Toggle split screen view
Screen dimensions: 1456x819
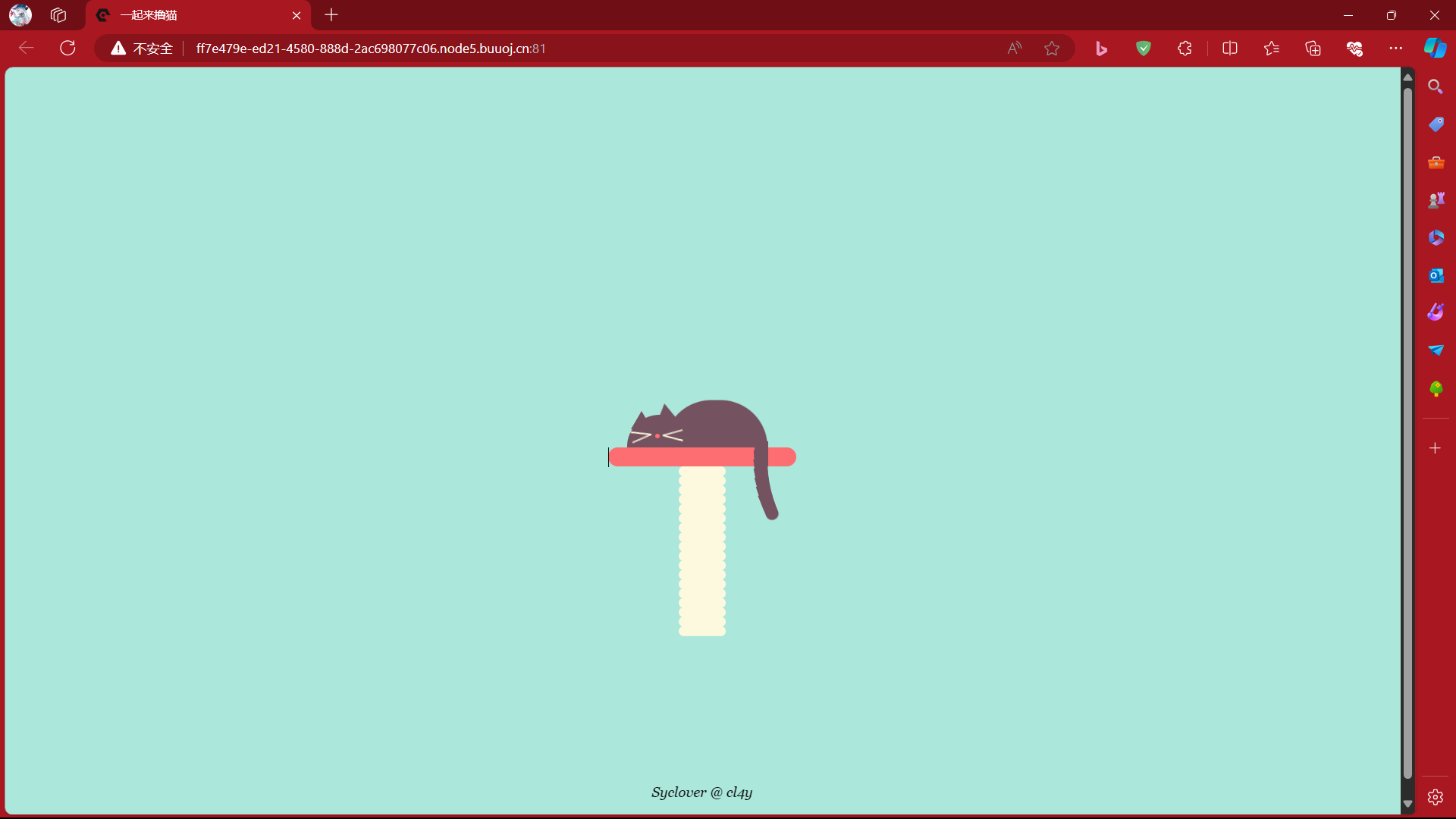point(1230,49)
